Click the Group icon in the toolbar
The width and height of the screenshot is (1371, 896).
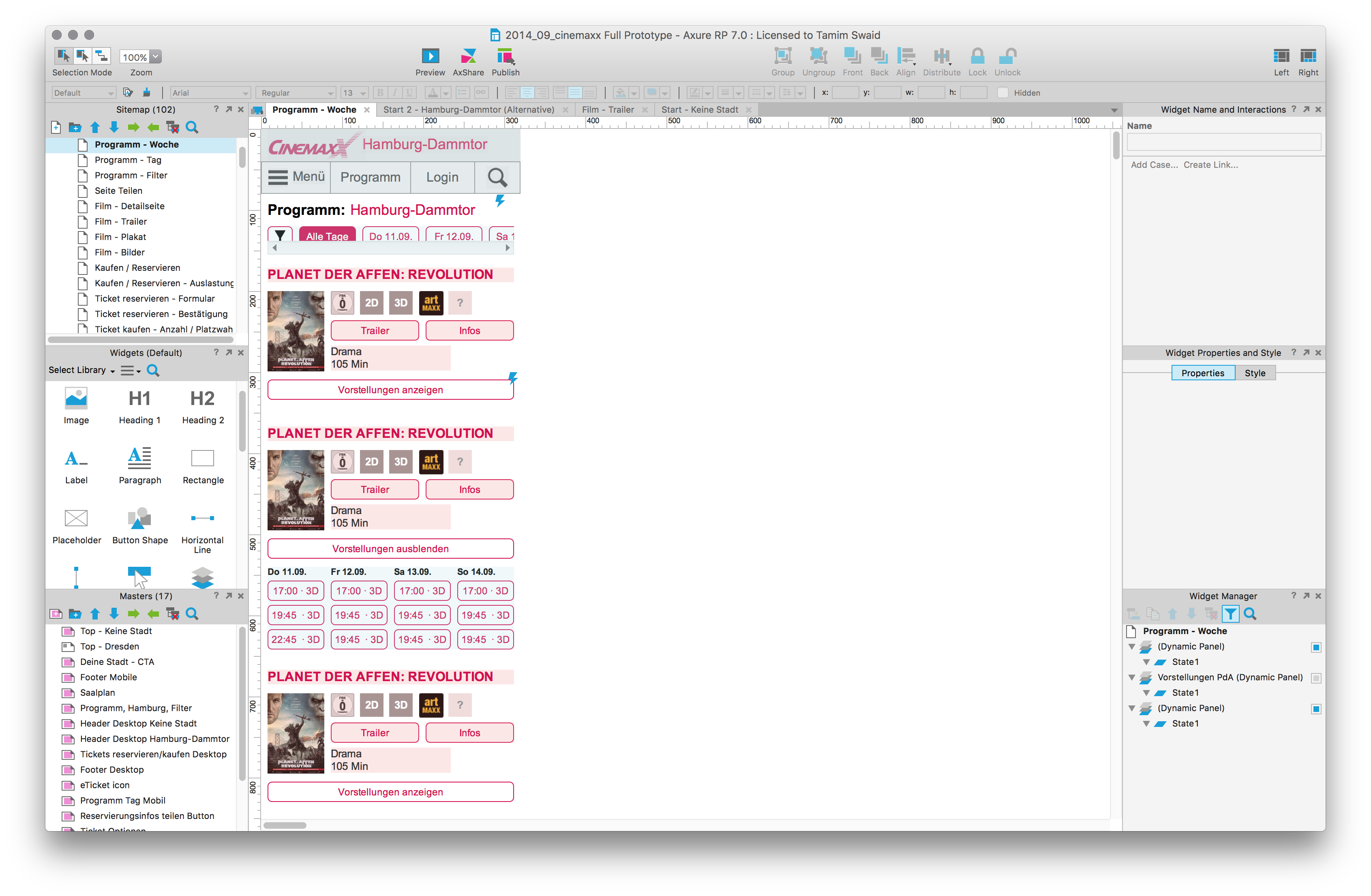click(782, 56)
